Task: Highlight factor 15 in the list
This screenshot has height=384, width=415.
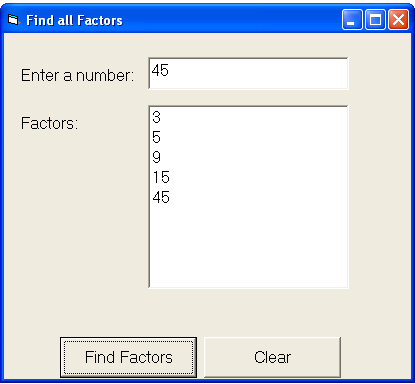Action: tap(248, 177)
